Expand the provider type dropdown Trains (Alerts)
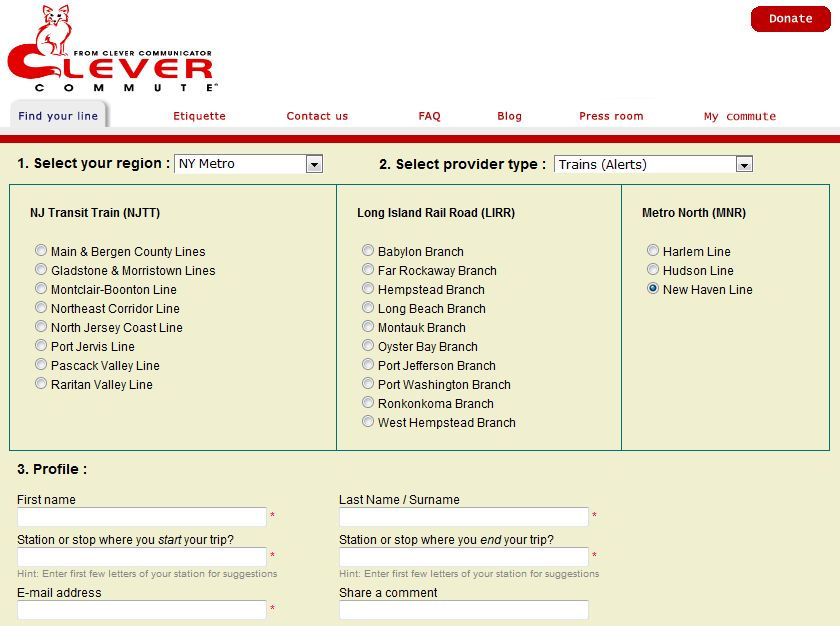Screen dimensions: 840x626 tap(653, 164)
